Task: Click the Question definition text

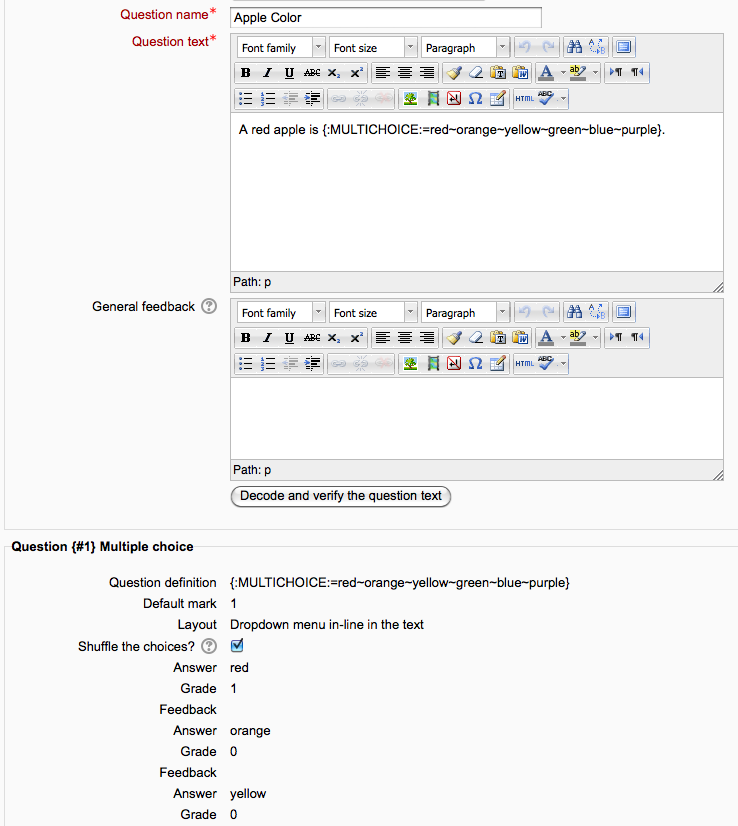Action: pos(400,583)
